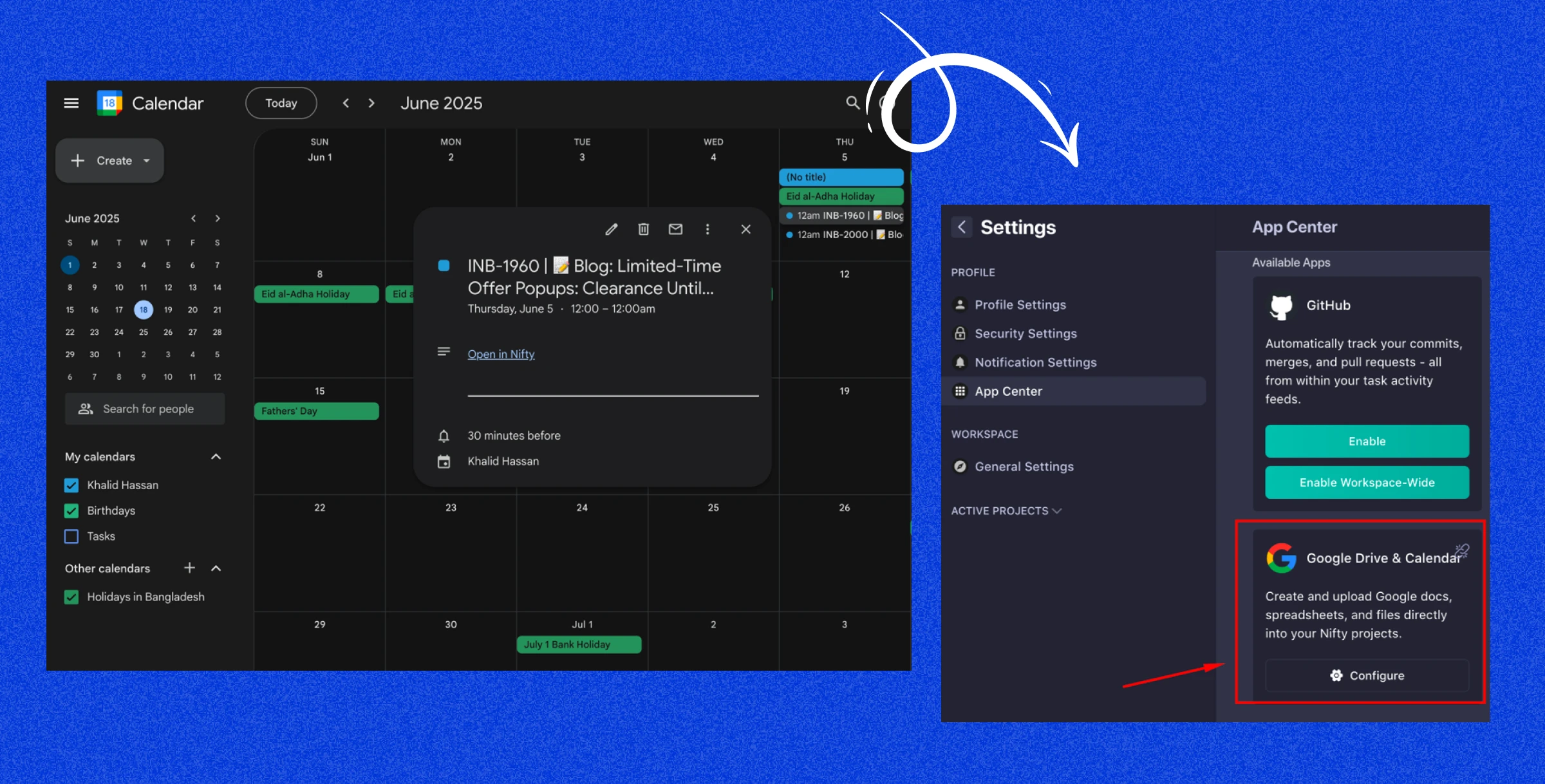Click the mini calendar next month arrow
Viewport: 1545px width, 784px height.
[218, 219]
